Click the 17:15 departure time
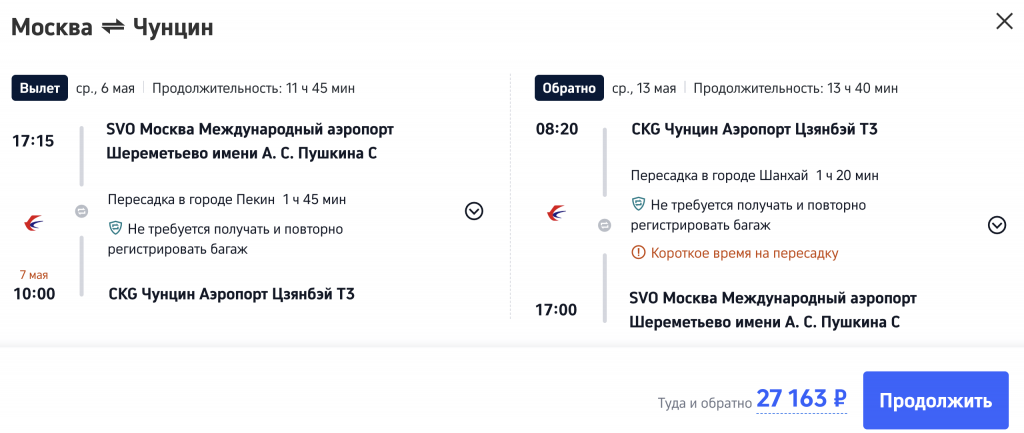 pyautogui.click(x=33, y=141)
